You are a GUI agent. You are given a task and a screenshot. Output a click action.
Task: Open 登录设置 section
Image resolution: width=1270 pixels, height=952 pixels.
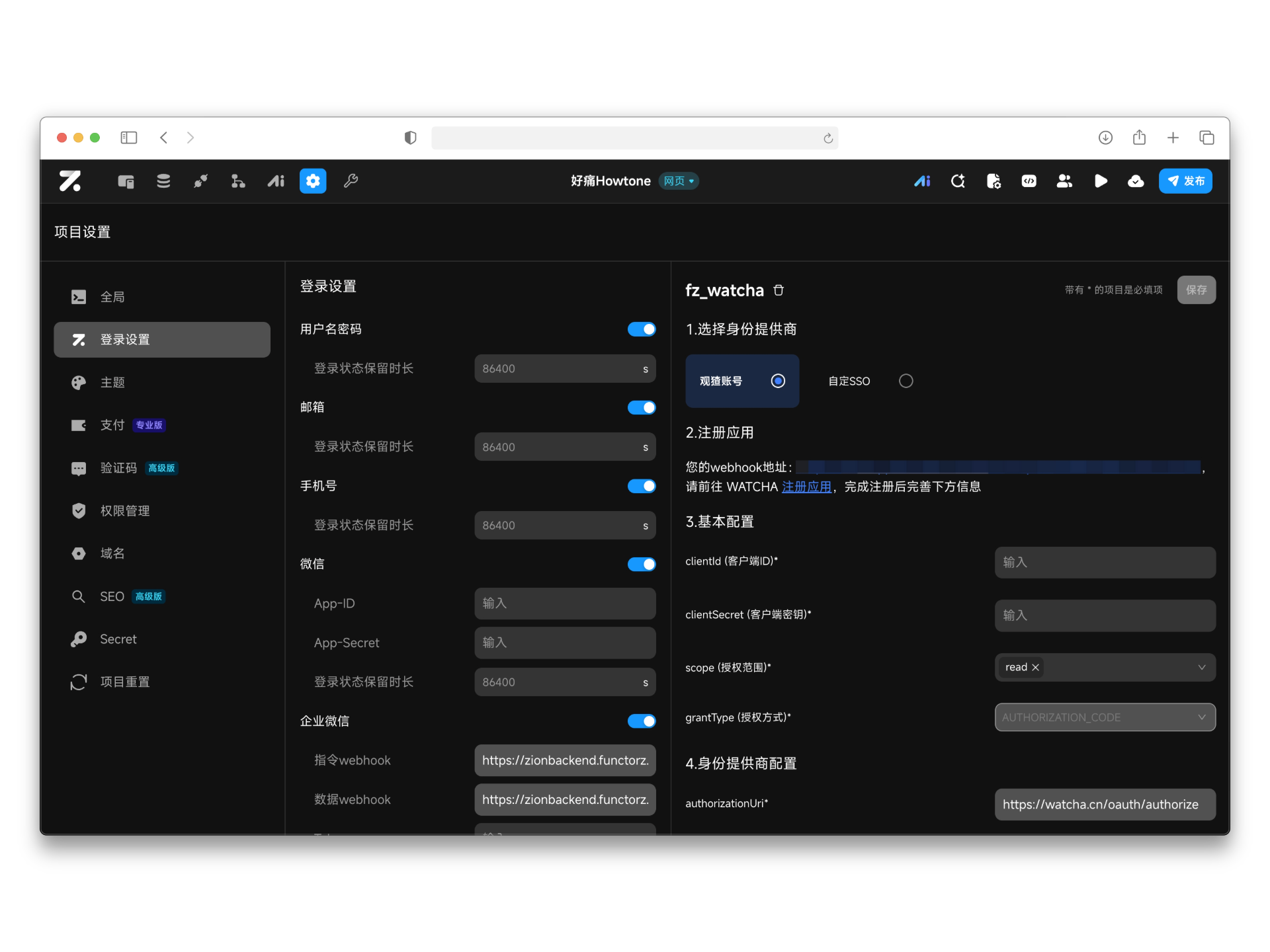tap(162, 340)
